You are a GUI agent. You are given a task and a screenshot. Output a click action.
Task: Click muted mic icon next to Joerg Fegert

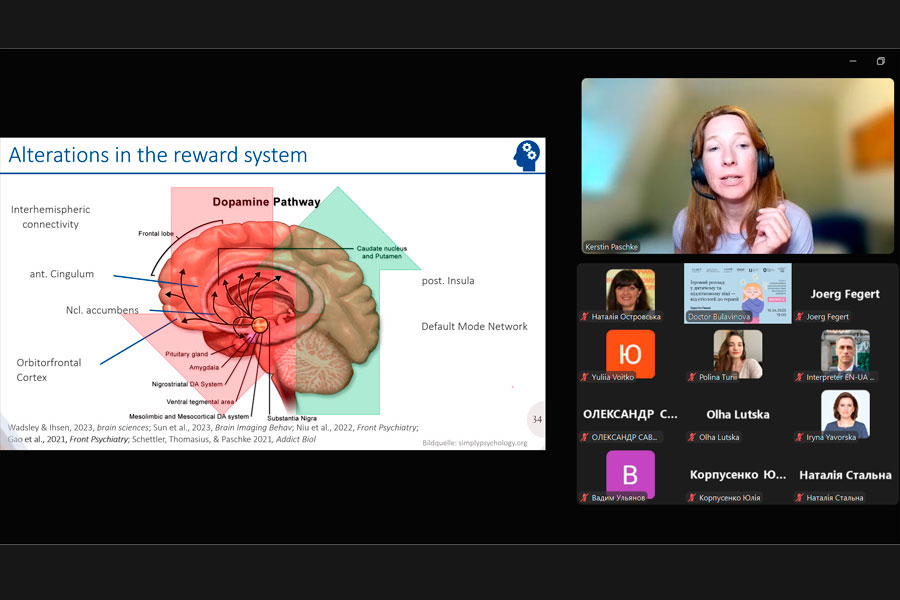pos(799,317)
